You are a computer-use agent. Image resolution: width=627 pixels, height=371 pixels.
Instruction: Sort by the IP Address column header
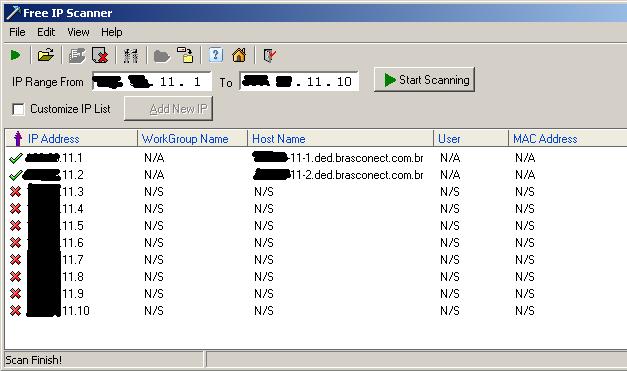tap(71, 138)
